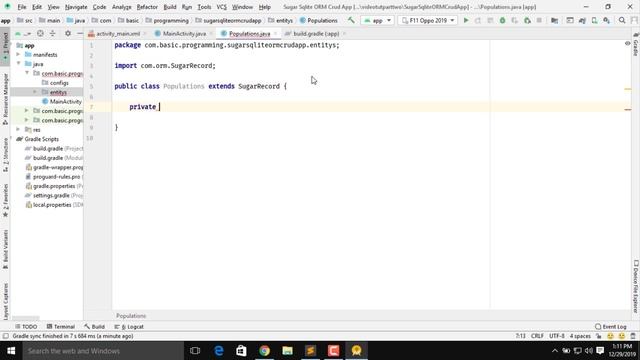Open the app run configuration dropdown
Screen dimensions: 640x360
click(378, 20)
